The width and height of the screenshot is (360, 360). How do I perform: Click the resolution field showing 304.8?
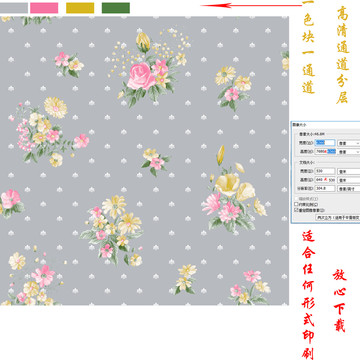325,188
